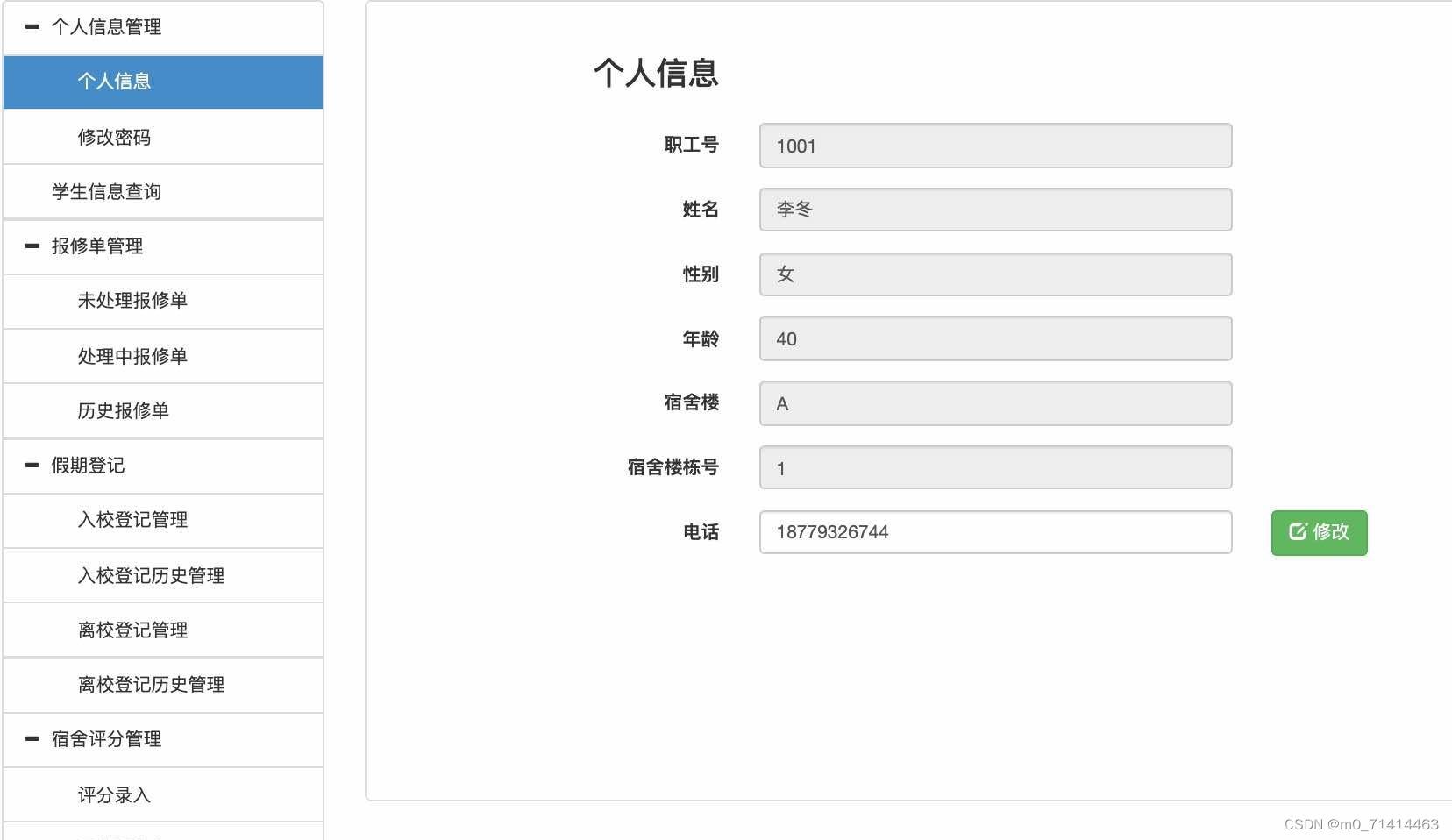Image resolution: width=1452 pixels, height=840 pixels.
Task: Click the 宿舍楼栋号 field showing 1
Action: click(995, 467)
